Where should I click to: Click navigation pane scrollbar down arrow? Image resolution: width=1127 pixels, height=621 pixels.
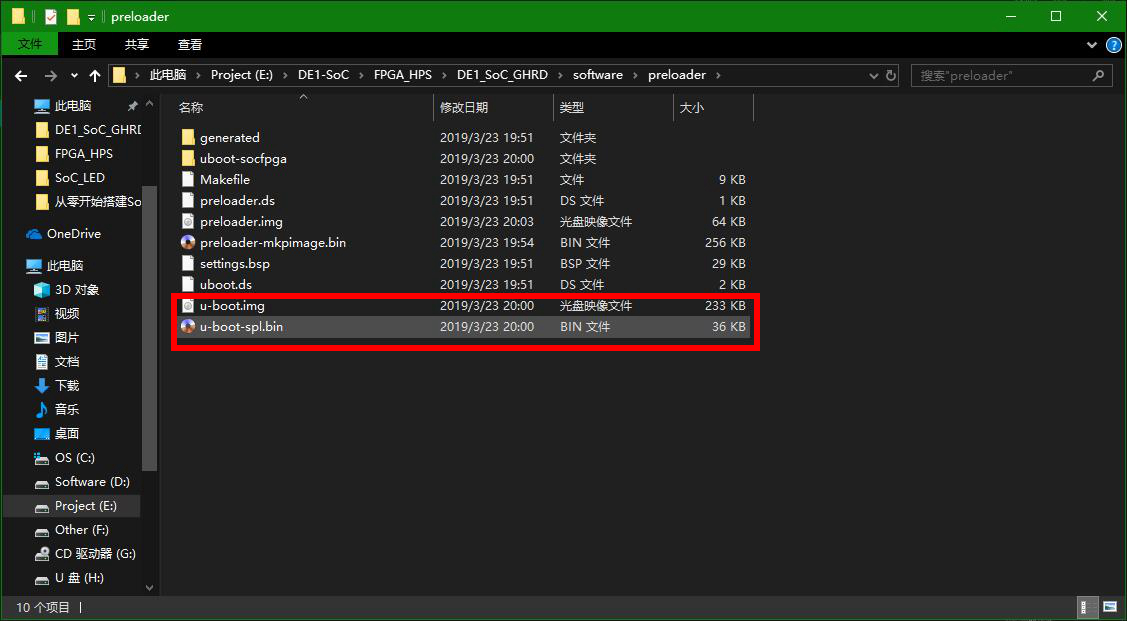tap(150, 587)
